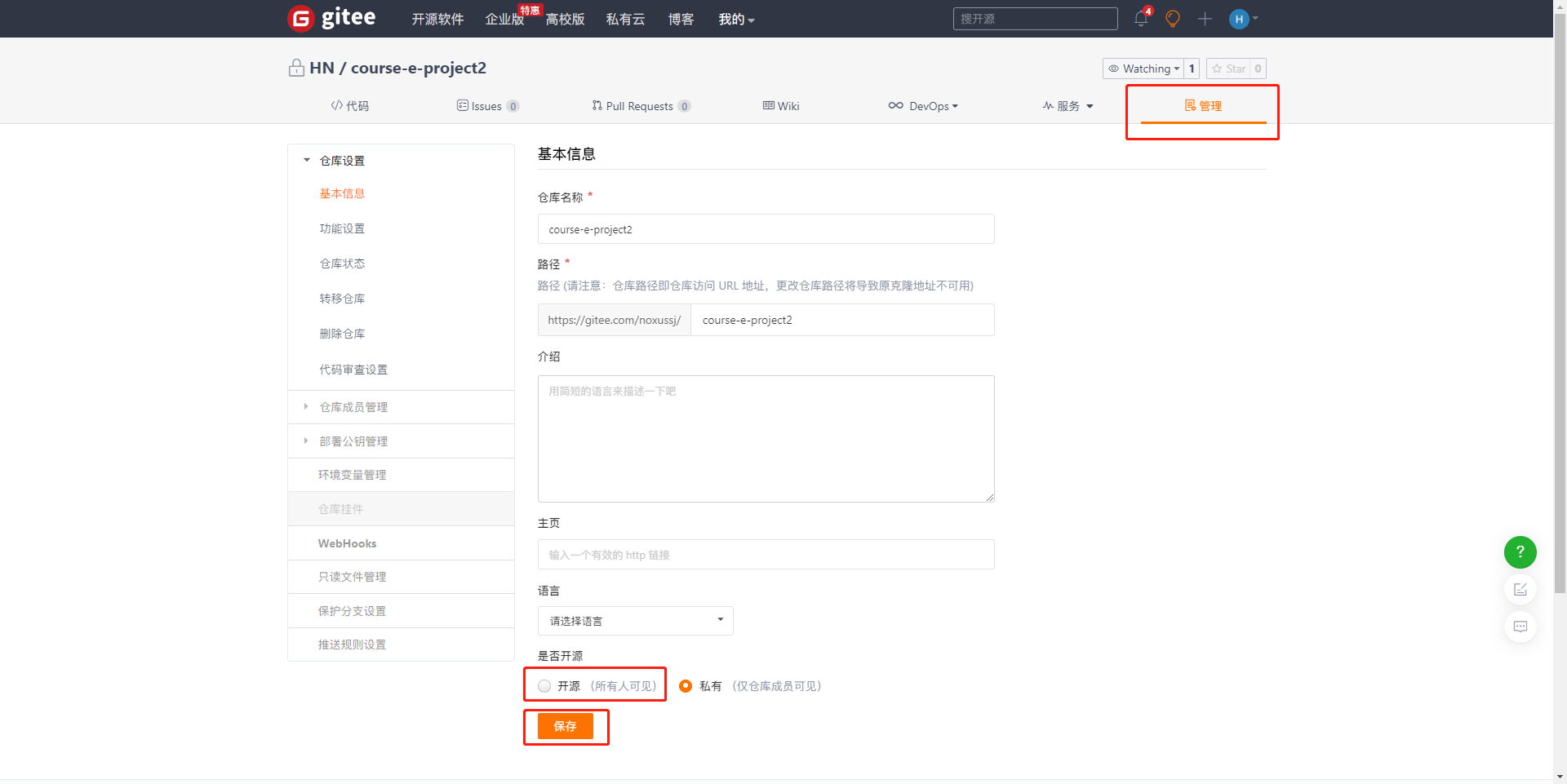Click the 保存 save button
Screen dimensions: 1567x784
pyautogui.click(x=565, y=726)
